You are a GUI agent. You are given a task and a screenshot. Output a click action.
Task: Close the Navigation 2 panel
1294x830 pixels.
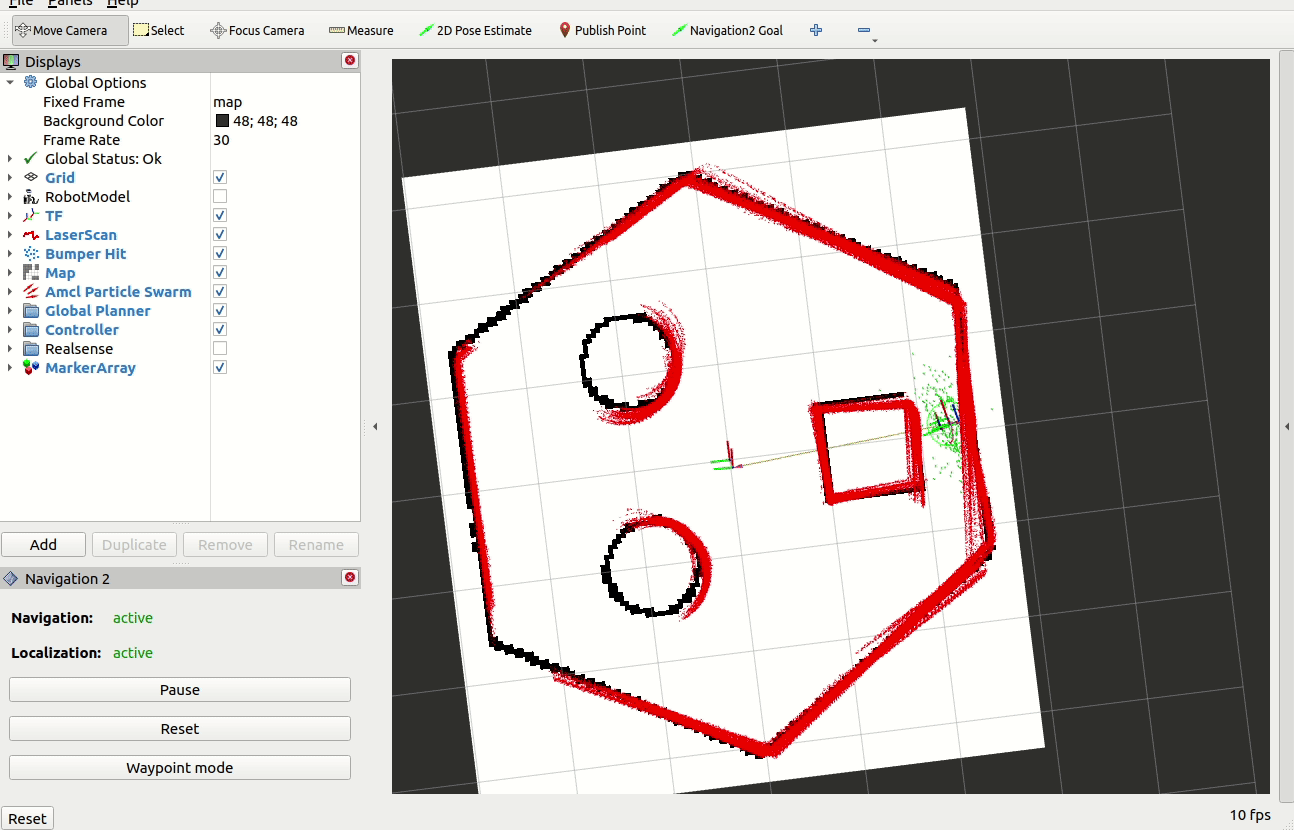pos(350,578)
